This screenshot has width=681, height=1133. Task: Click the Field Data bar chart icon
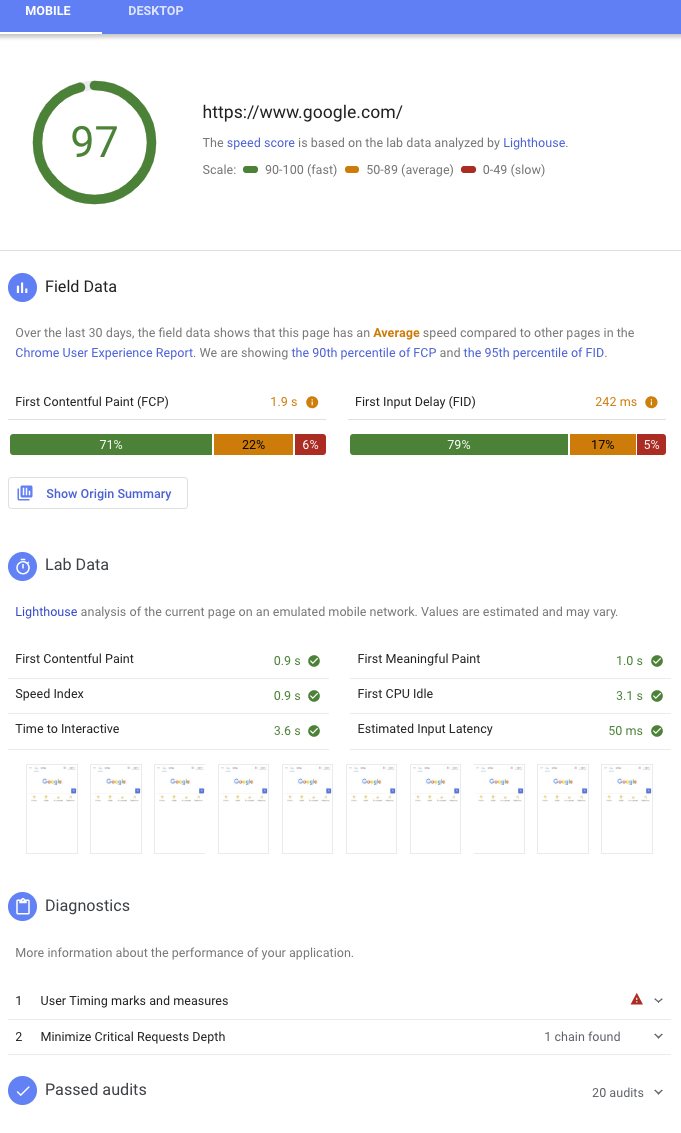(x=22, y=288)
